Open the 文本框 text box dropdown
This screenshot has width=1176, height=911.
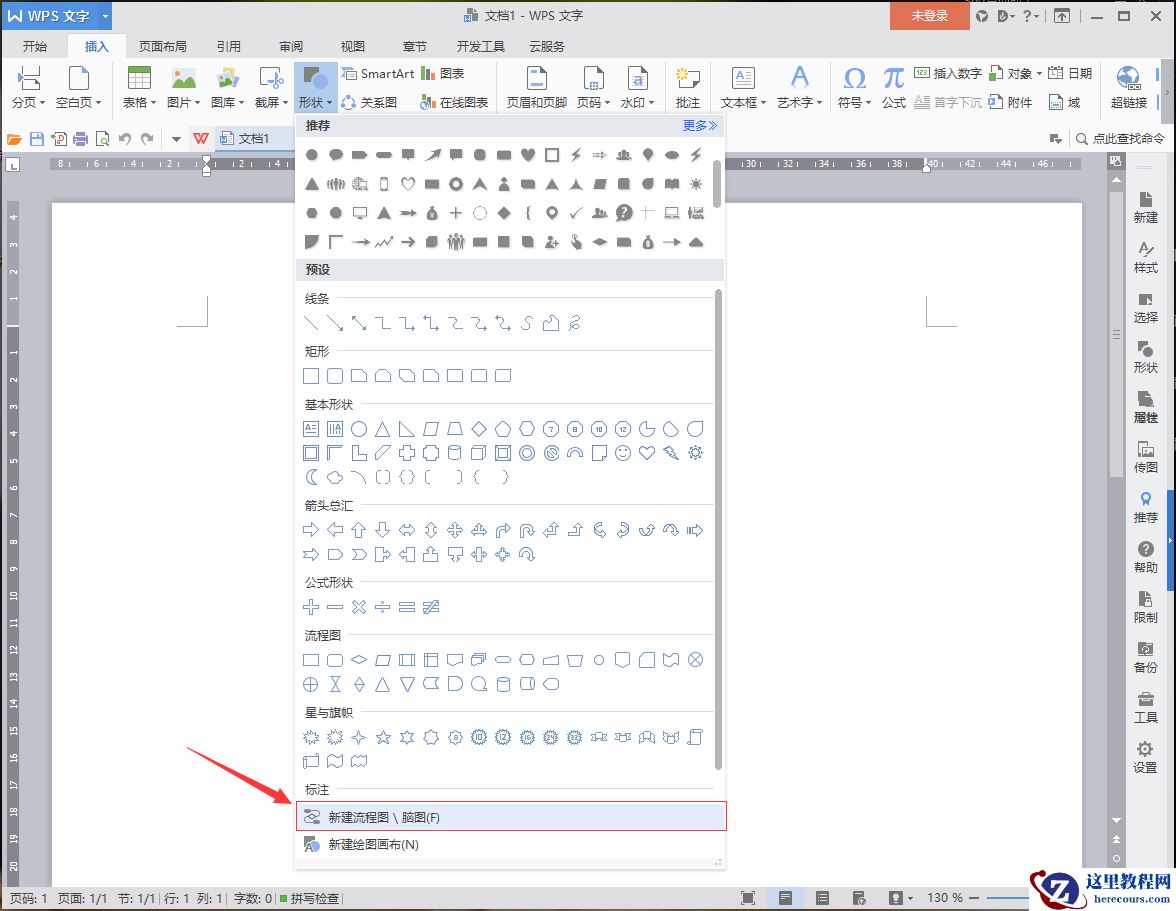(x=743, y=102)
